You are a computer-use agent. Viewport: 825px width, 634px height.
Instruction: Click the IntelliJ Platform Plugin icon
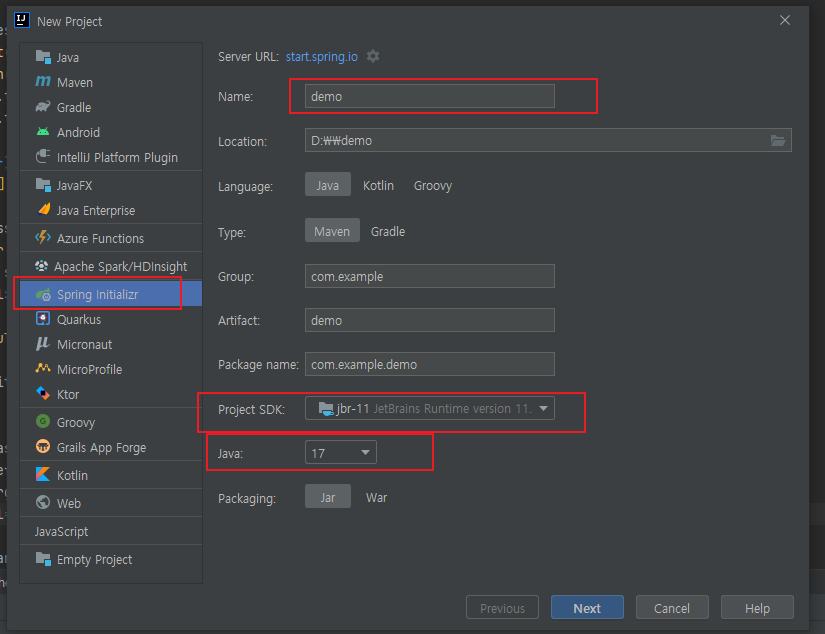pos(43,157)
